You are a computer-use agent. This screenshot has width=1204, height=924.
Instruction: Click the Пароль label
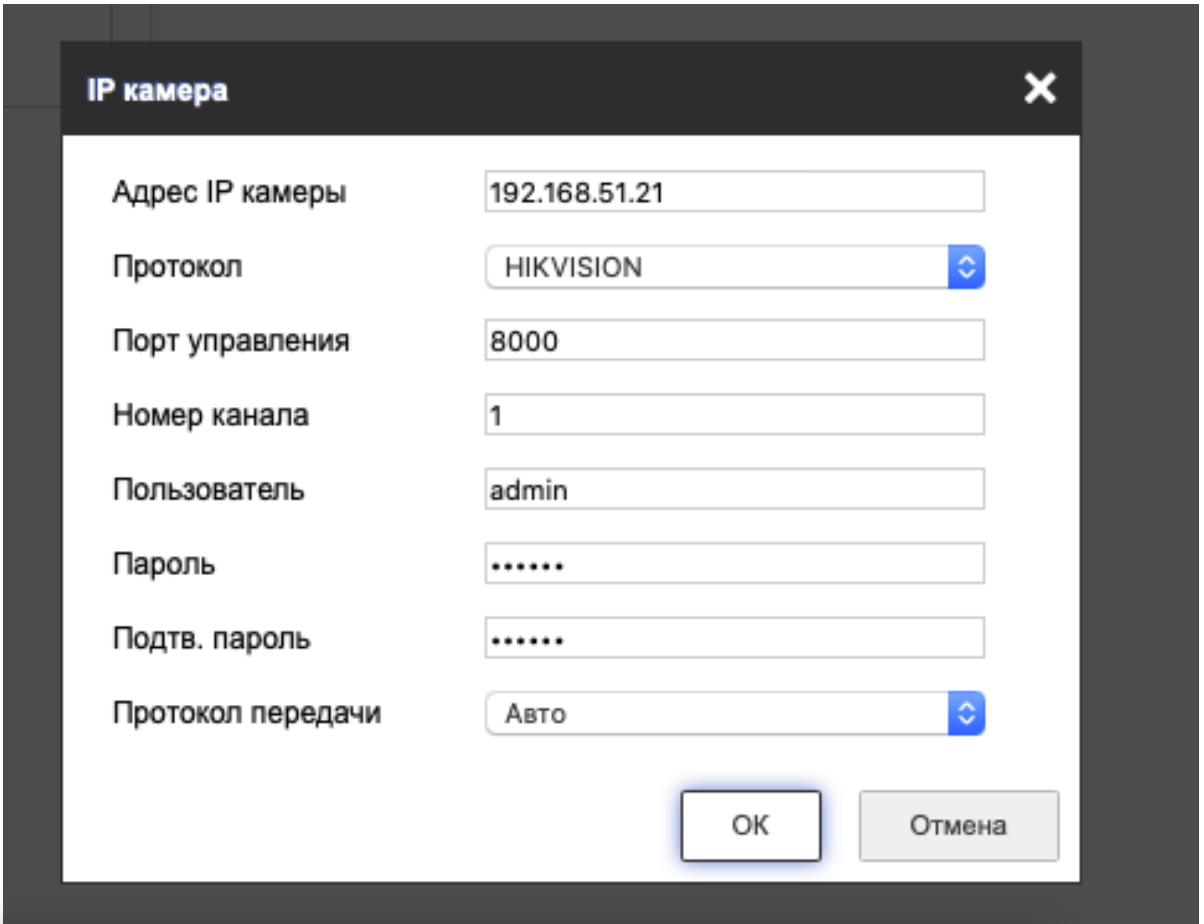coord(163,564)
